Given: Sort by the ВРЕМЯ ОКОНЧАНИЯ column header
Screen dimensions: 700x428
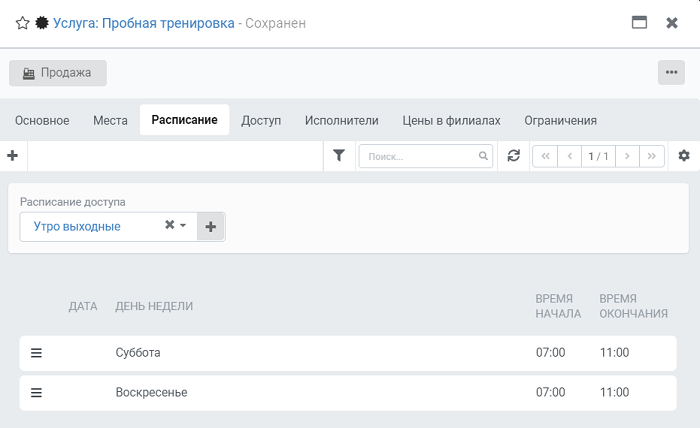Looking at the screenshot, I should click(x=633, y=306).
